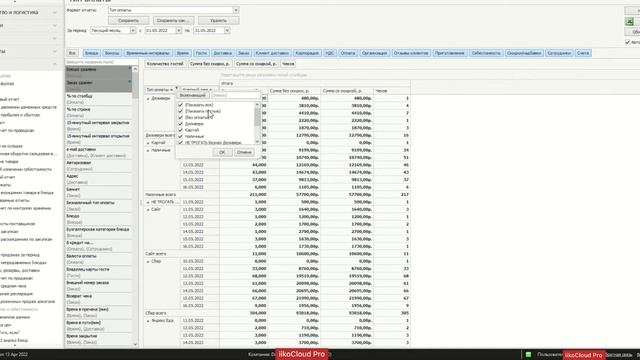Collapse the НЕ ТРОГАТЬ group row
Screen dimensions: 640x360
[x=148, y=202]
